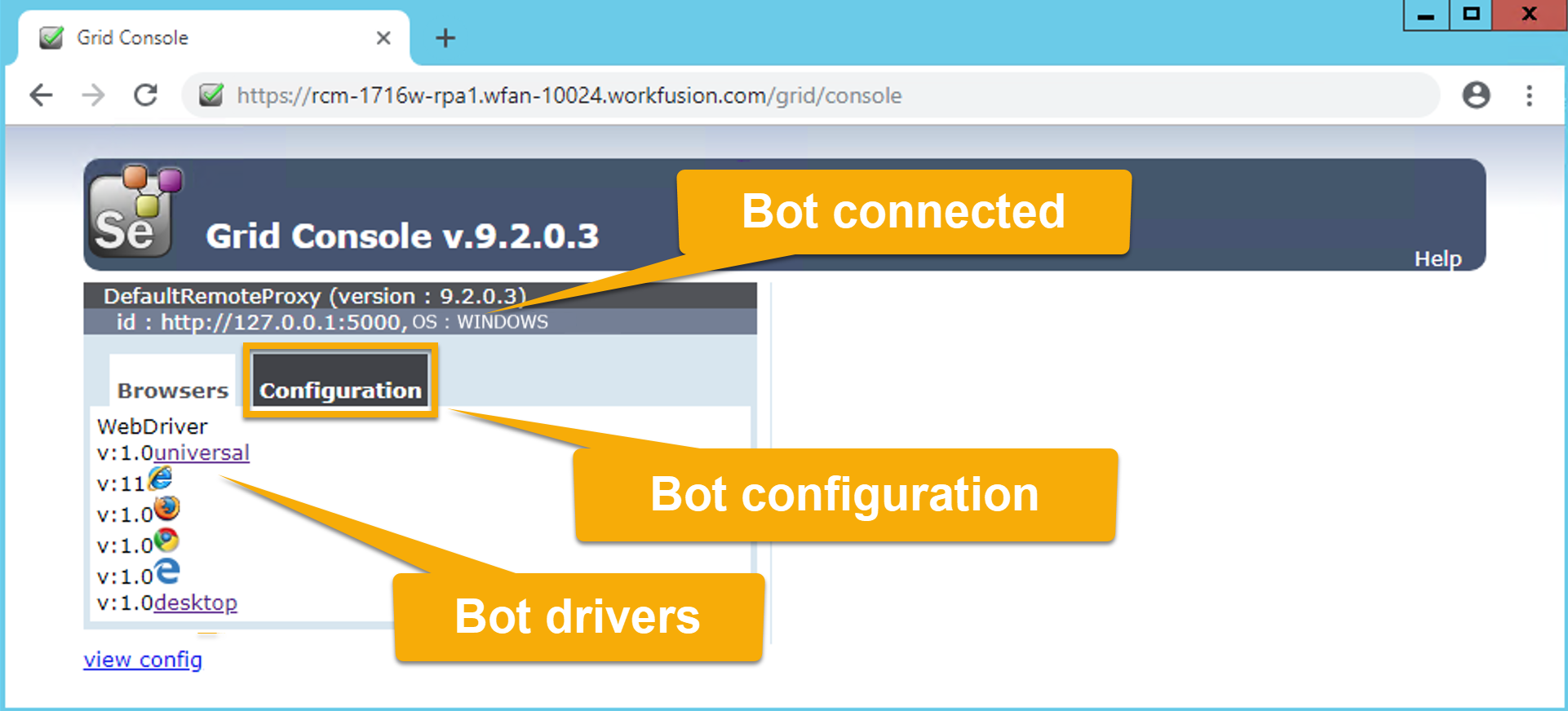This screenshot has height=711, width=1568.
Task: Click the Chrome v:1.0 browser icon
Action: [166, 540]
